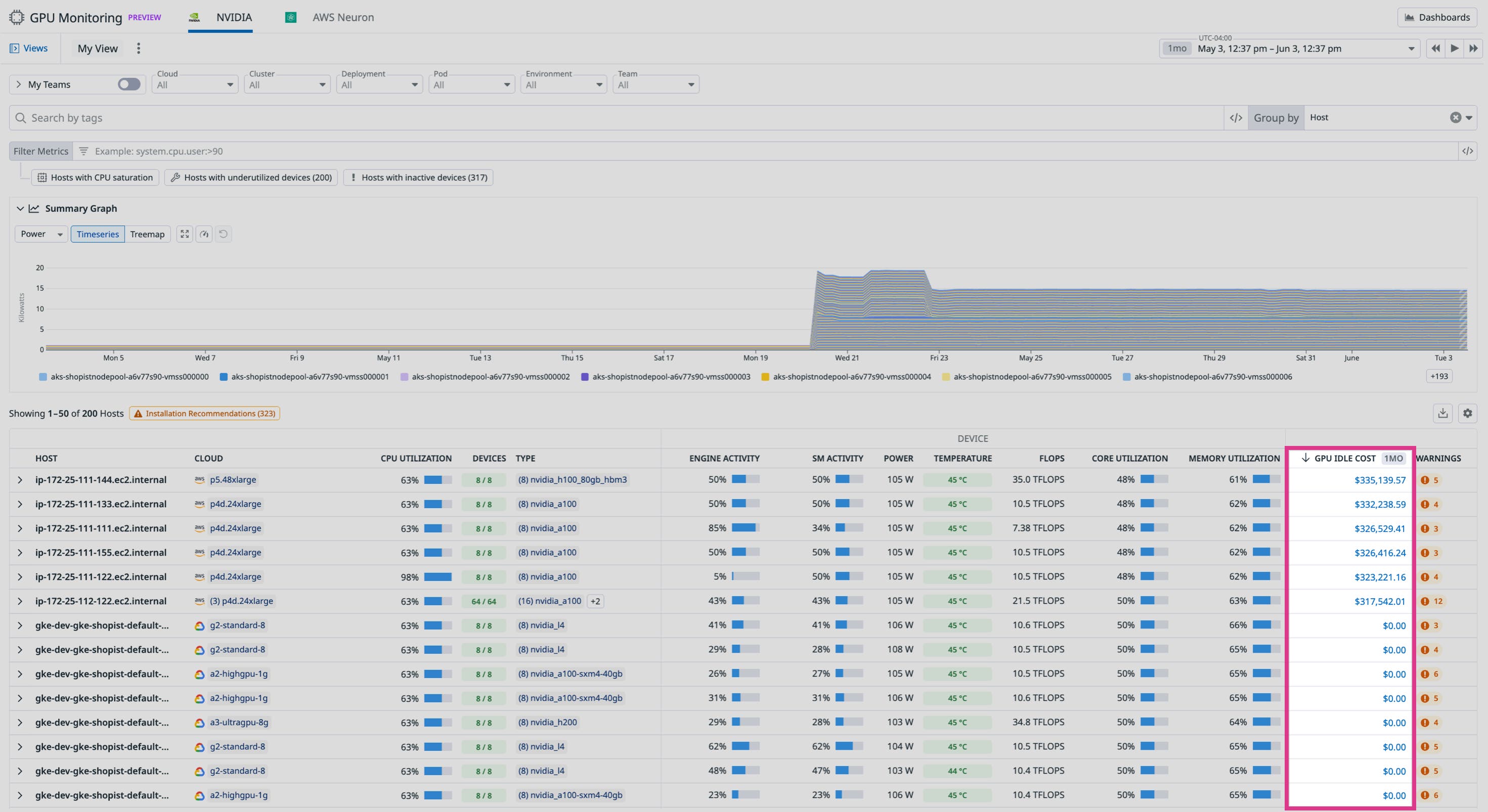Download the hosts table using the export icon
The height and width of the screenshot is (812, 1488).
point(1442,414)
